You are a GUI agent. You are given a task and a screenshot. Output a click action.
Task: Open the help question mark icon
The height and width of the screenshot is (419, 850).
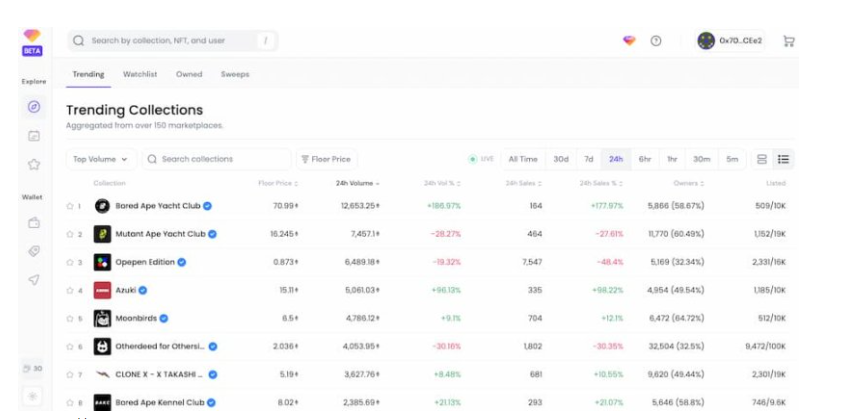click(x=656, y=41)
